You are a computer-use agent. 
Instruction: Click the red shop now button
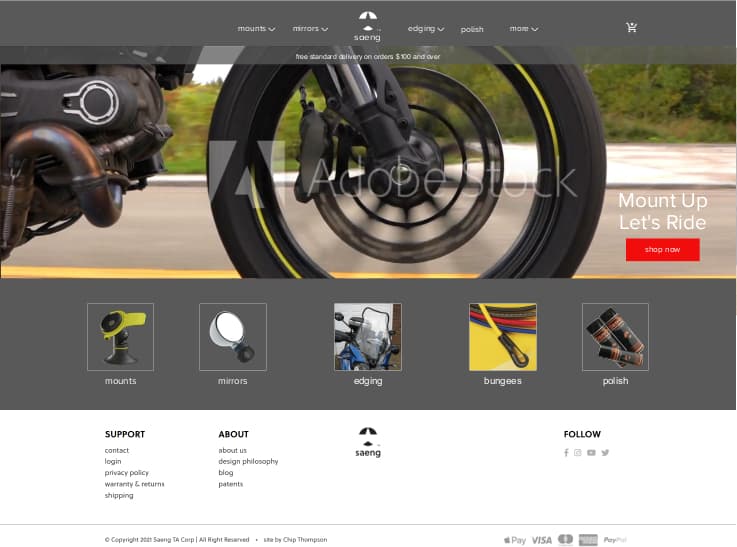[x=663, y=250]
